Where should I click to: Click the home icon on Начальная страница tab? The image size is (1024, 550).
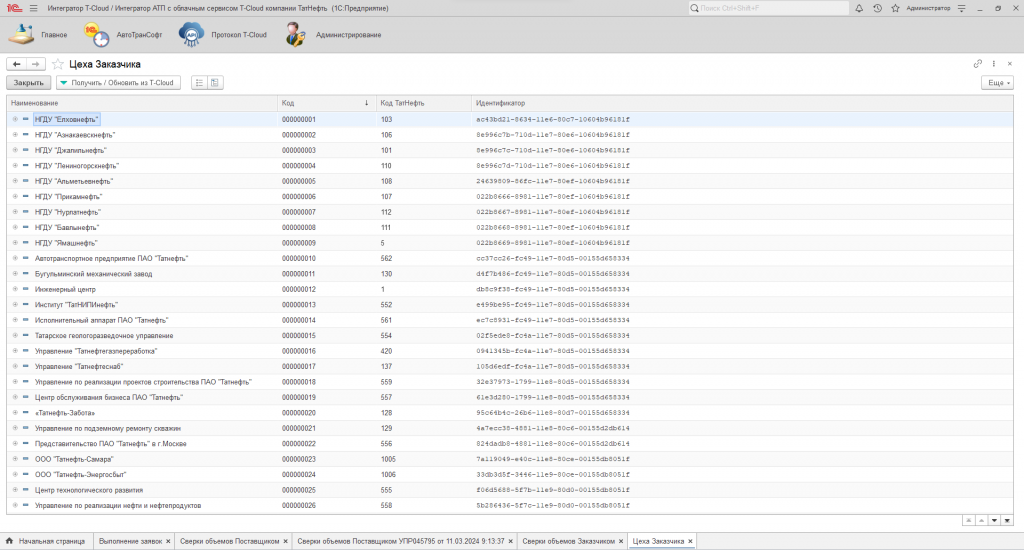tap(9, 541)
